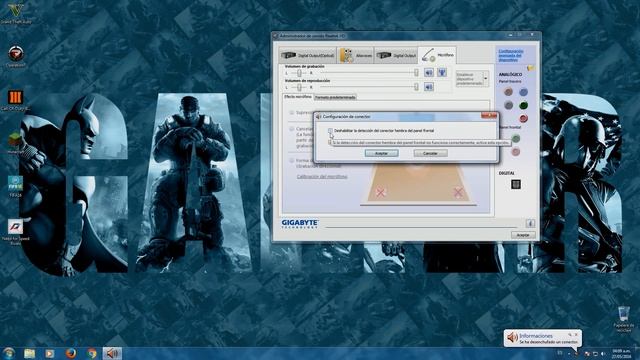Image resolution: width=640 pixels, height=360 pixels.
Task: Click the Realtek audio taskbar button
Action: [x=112, y=353]
